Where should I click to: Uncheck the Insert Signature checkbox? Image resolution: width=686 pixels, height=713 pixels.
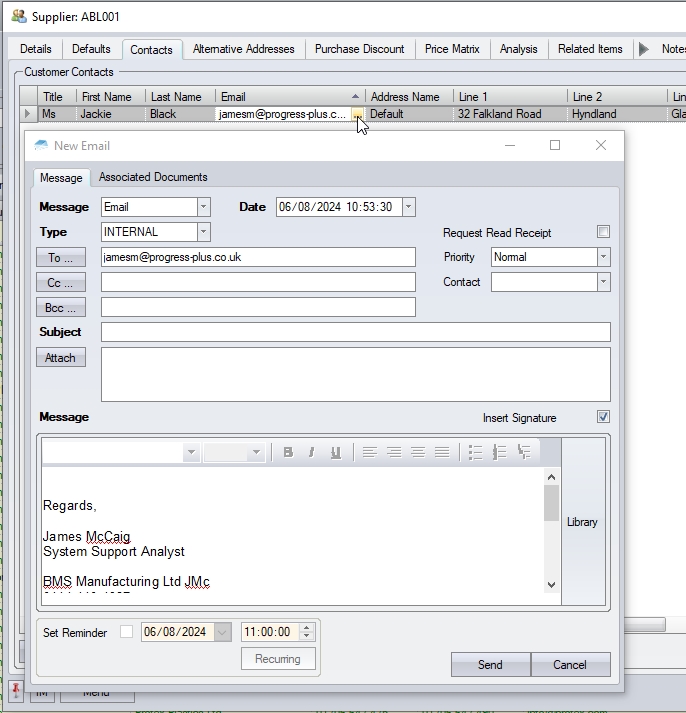tap(603, 417)
